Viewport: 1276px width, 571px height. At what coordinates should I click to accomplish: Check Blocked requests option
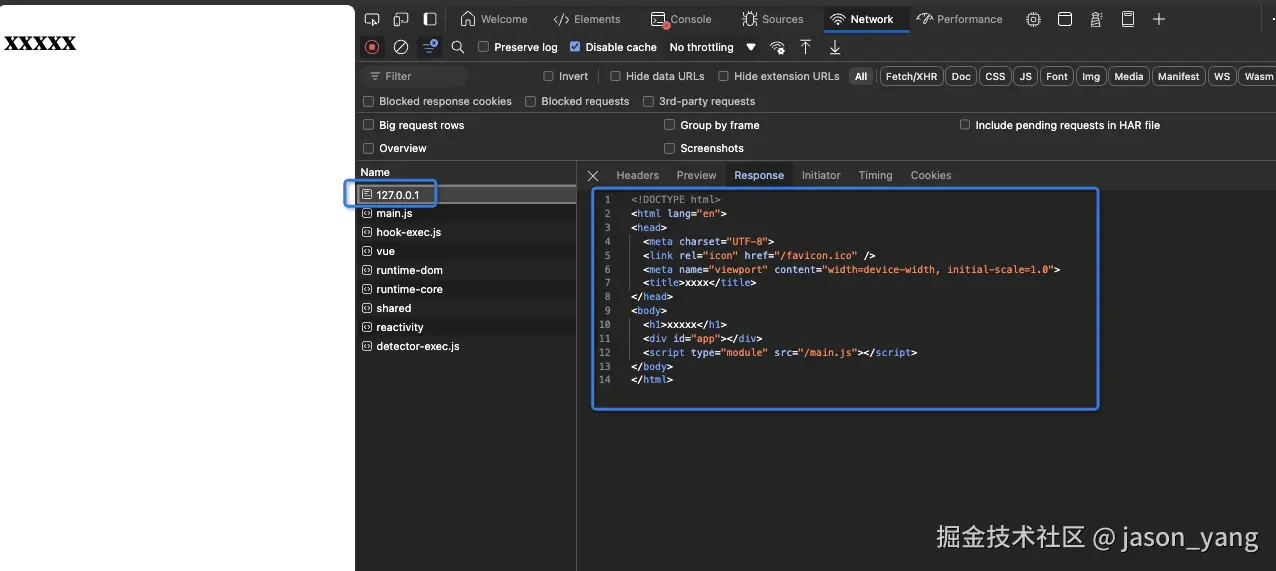click(530, 101)
